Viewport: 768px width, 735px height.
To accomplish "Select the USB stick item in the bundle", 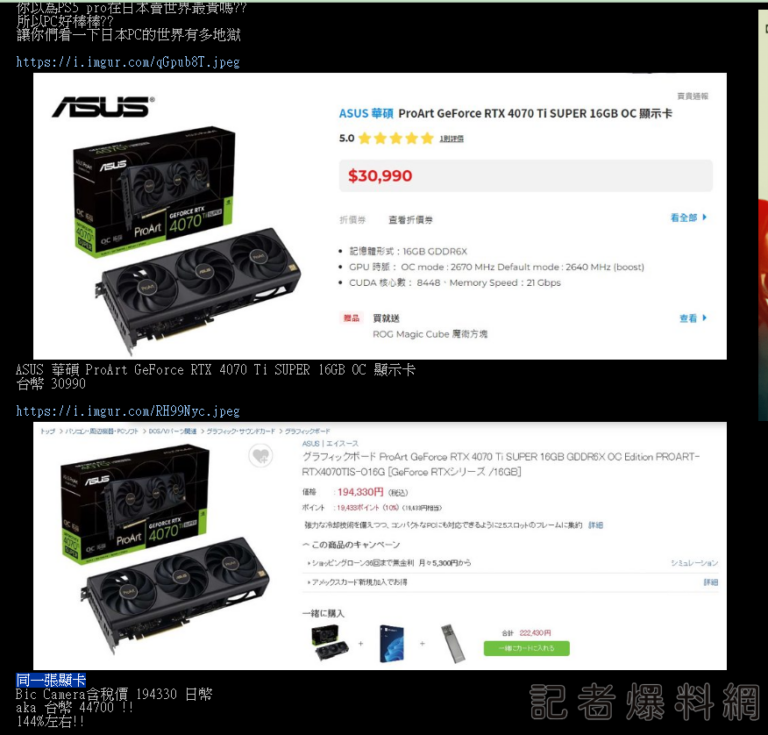I will tap(453, 643).
